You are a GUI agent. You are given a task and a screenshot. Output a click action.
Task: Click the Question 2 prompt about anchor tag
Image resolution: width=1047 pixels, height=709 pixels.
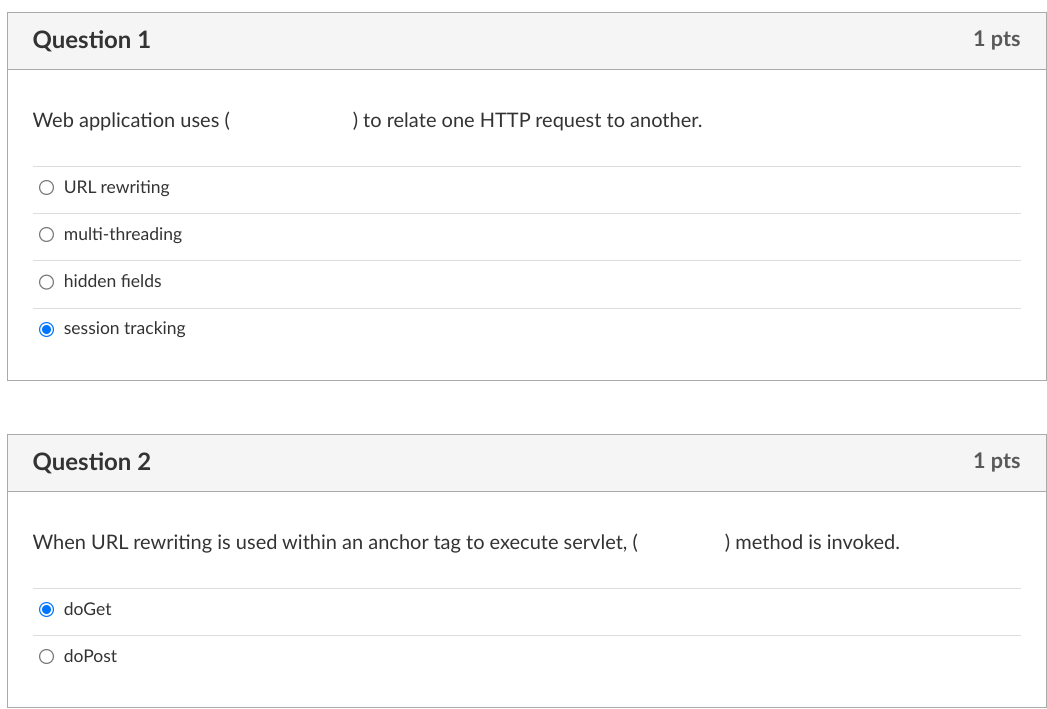466,542
